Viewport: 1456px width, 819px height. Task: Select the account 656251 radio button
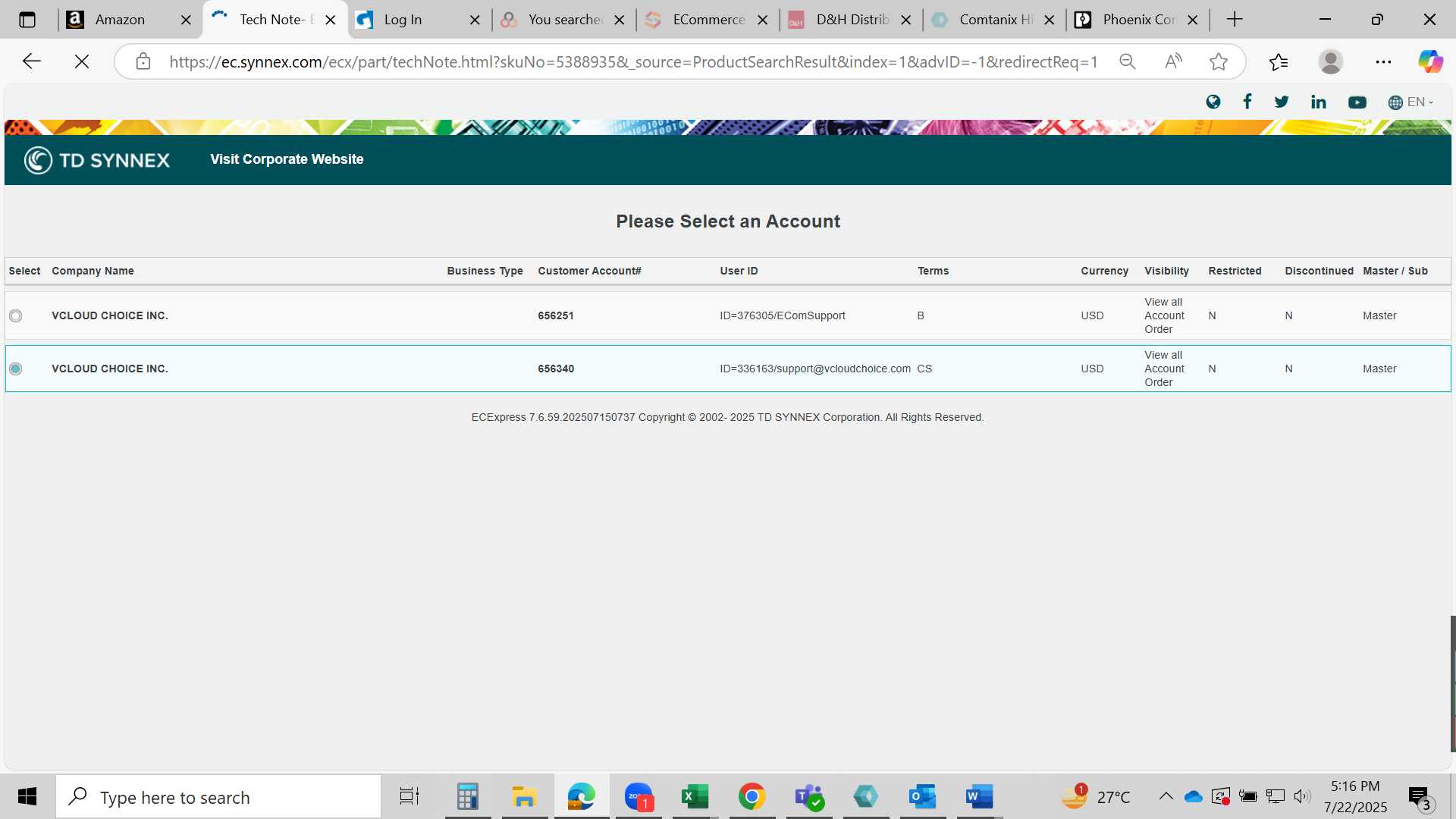point(16,315)
